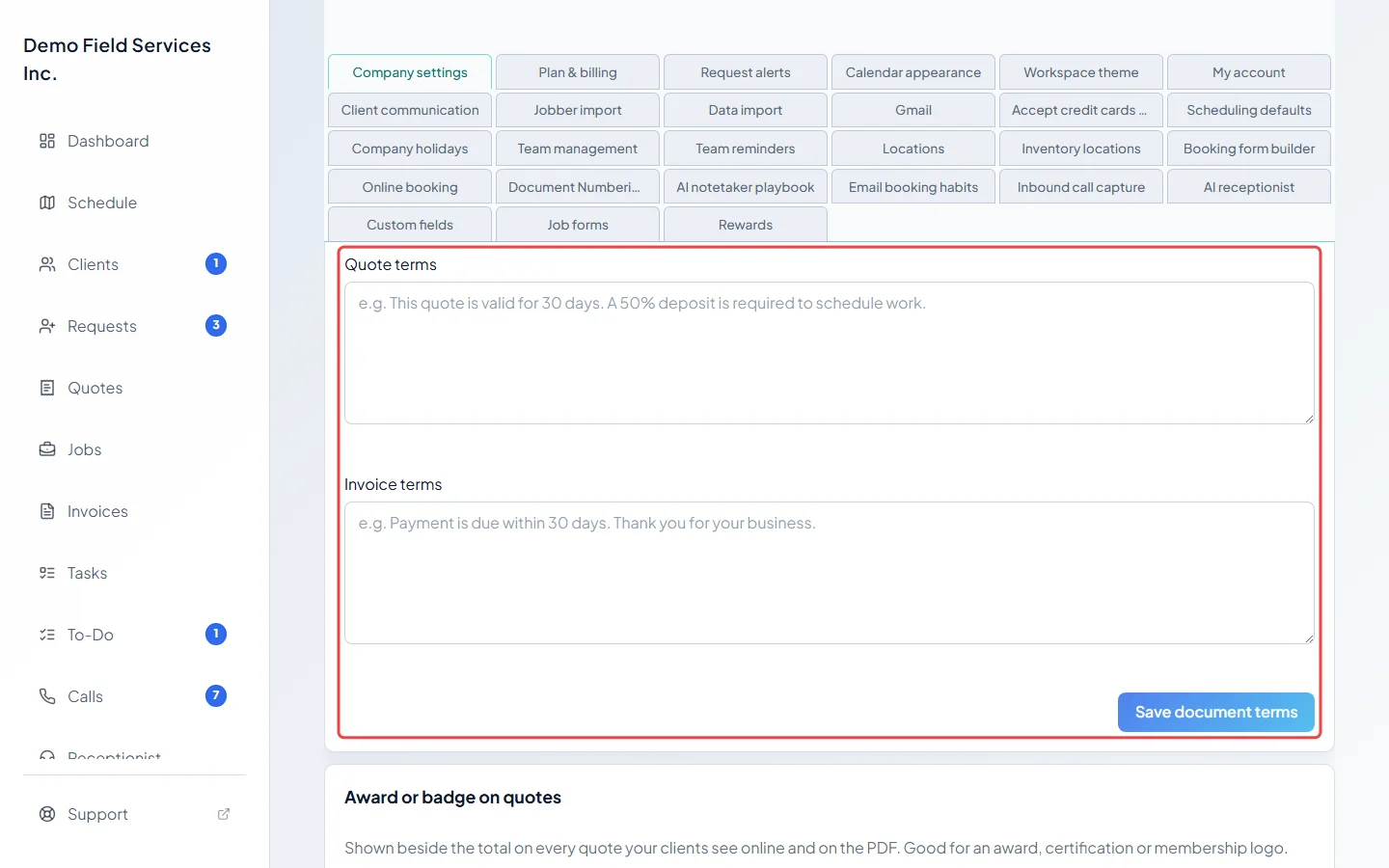Open the AI receptionist tab
The image size is (1389, 868).
[x=1249, y=187]
